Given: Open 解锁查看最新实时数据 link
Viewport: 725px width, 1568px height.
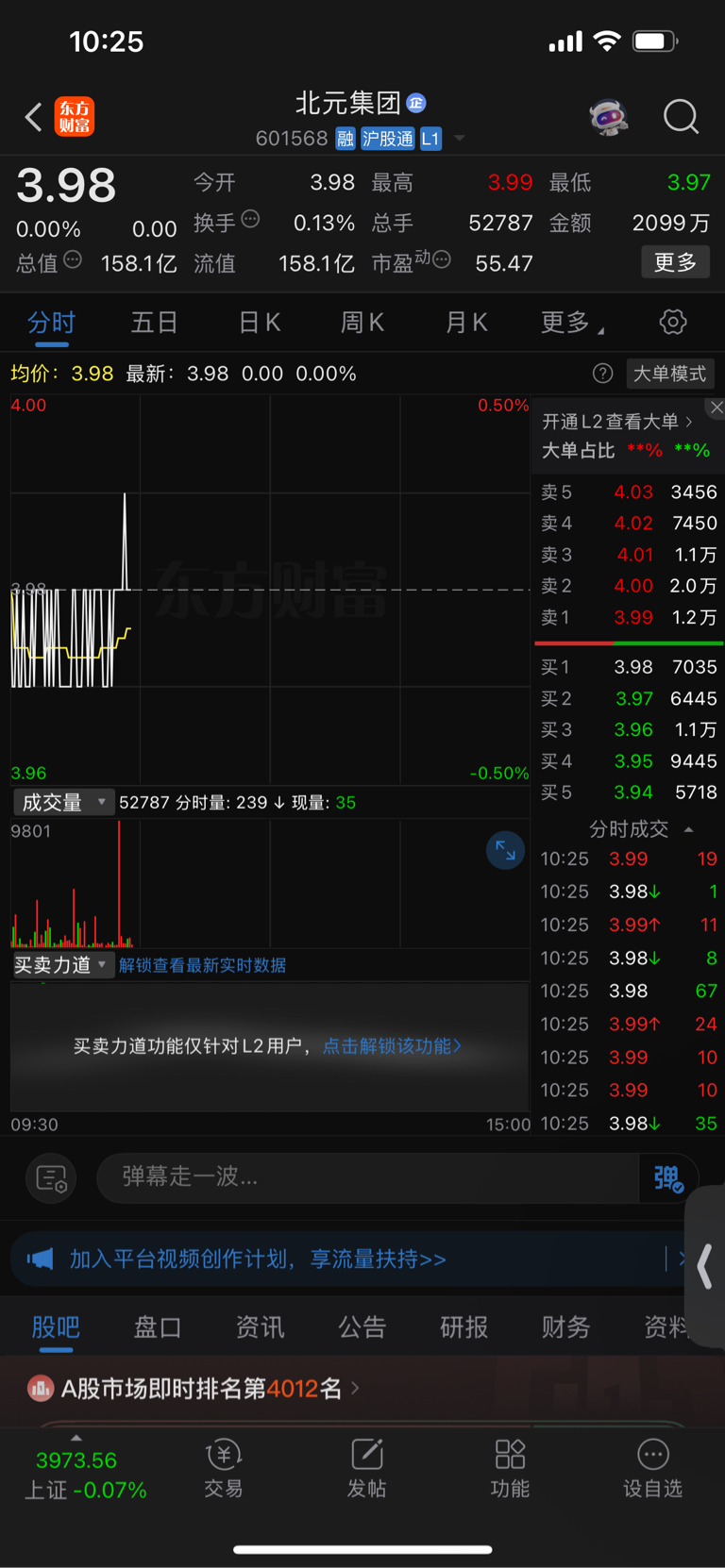Looking at the screenshot, I should (x=202, y=965).
